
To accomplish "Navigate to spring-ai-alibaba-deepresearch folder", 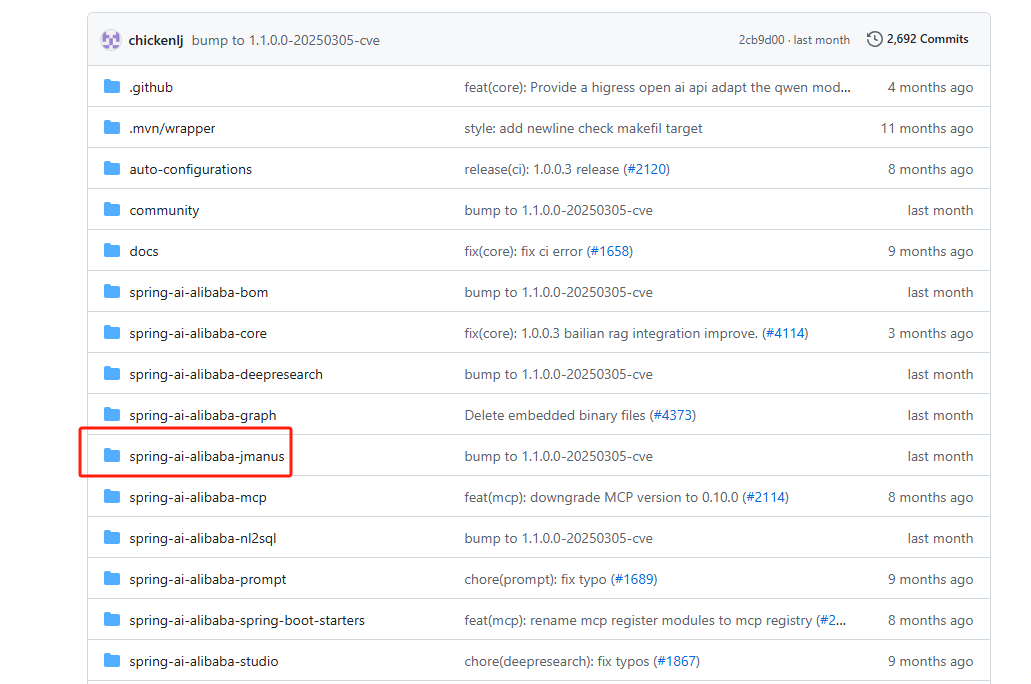I will pos(226,374).
